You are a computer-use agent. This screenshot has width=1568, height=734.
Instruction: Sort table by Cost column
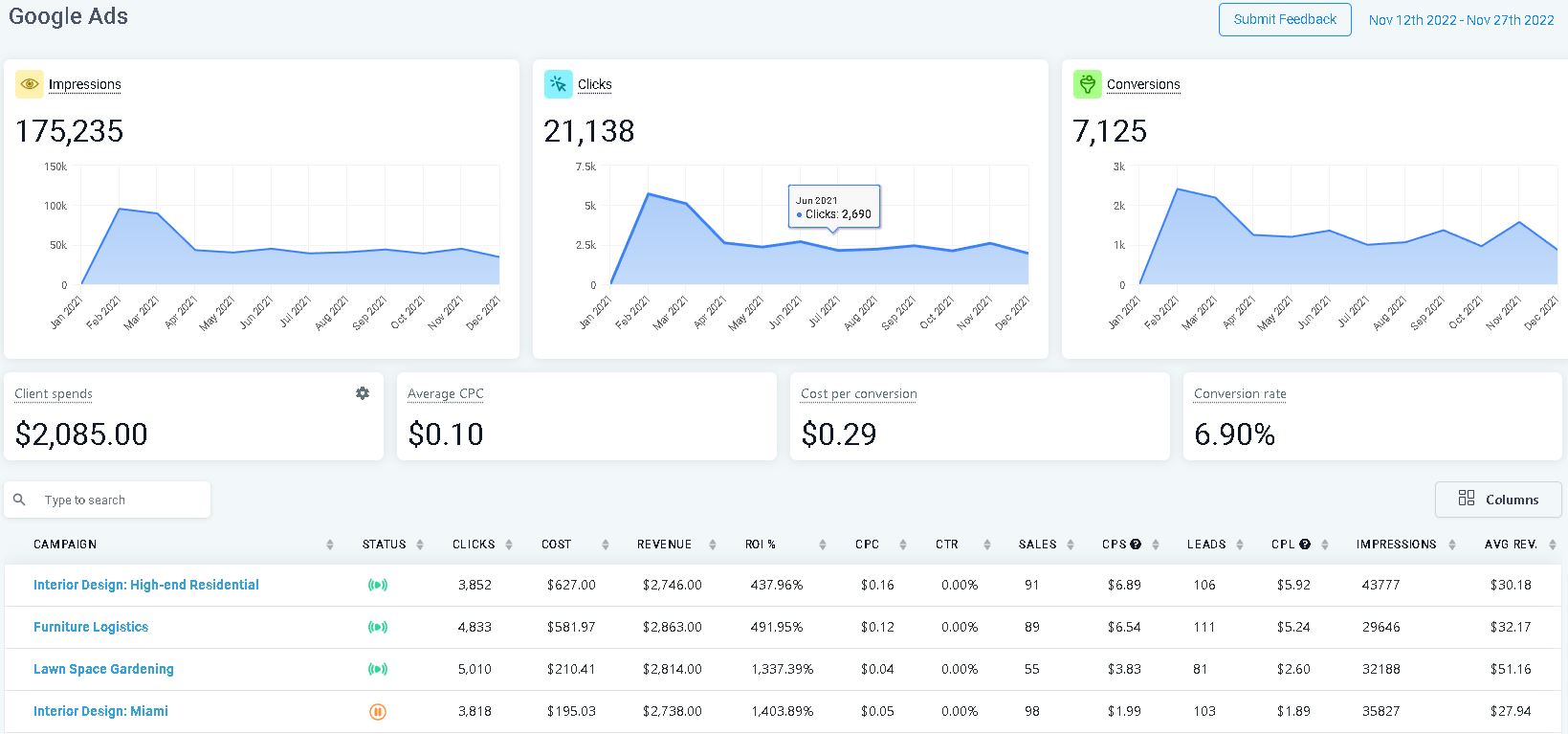(606, 545)
